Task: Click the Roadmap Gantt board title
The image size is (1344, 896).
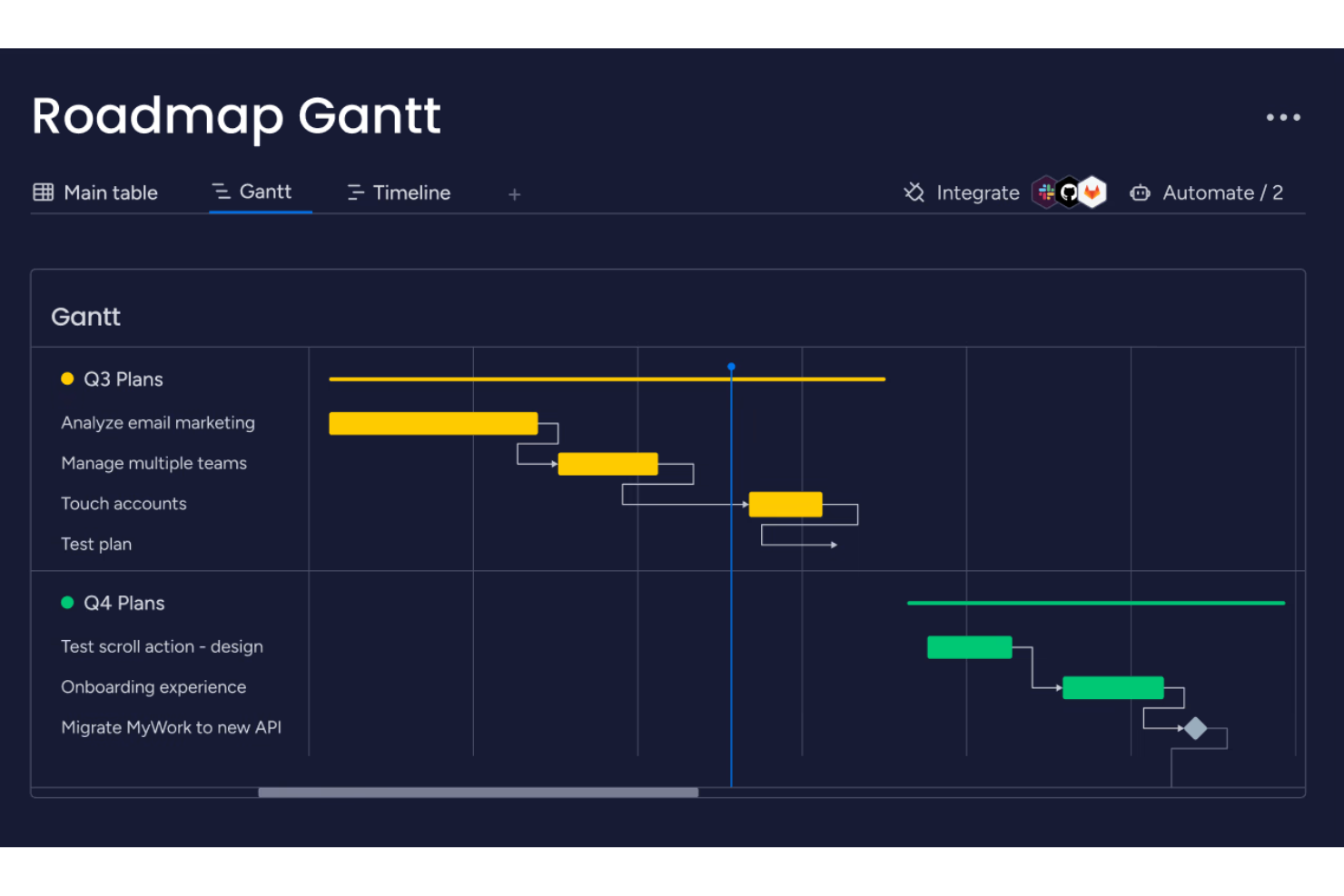Action: pyautogui.click(x=236, y=116)
